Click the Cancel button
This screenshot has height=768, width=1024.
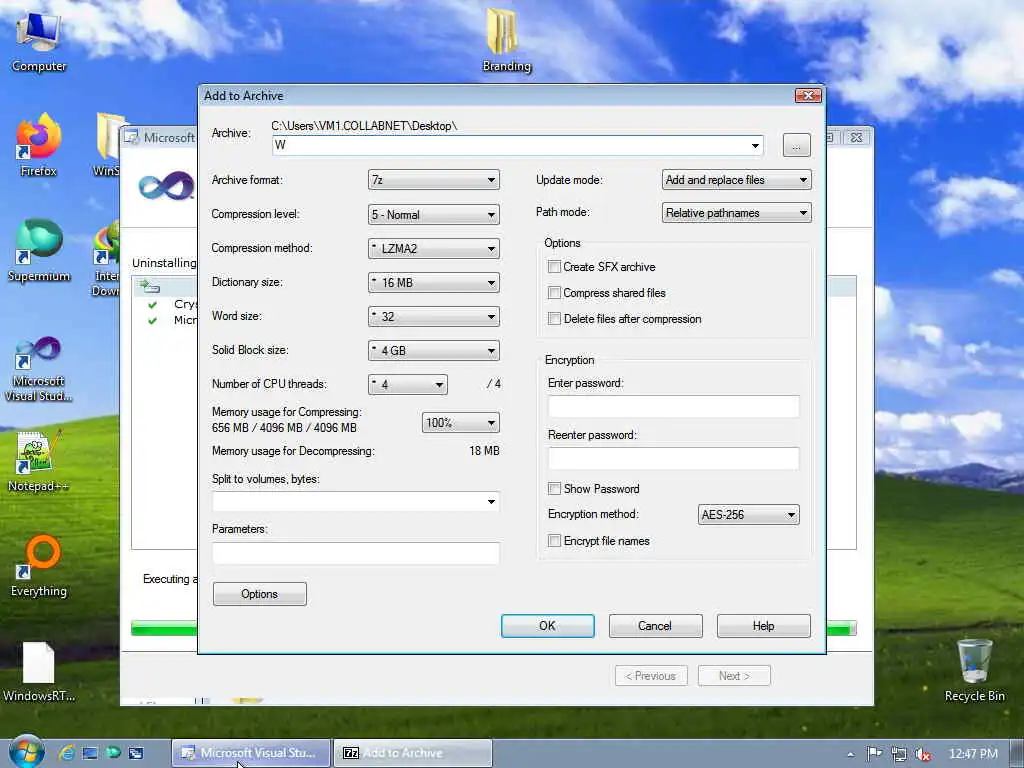click(655, 626)
